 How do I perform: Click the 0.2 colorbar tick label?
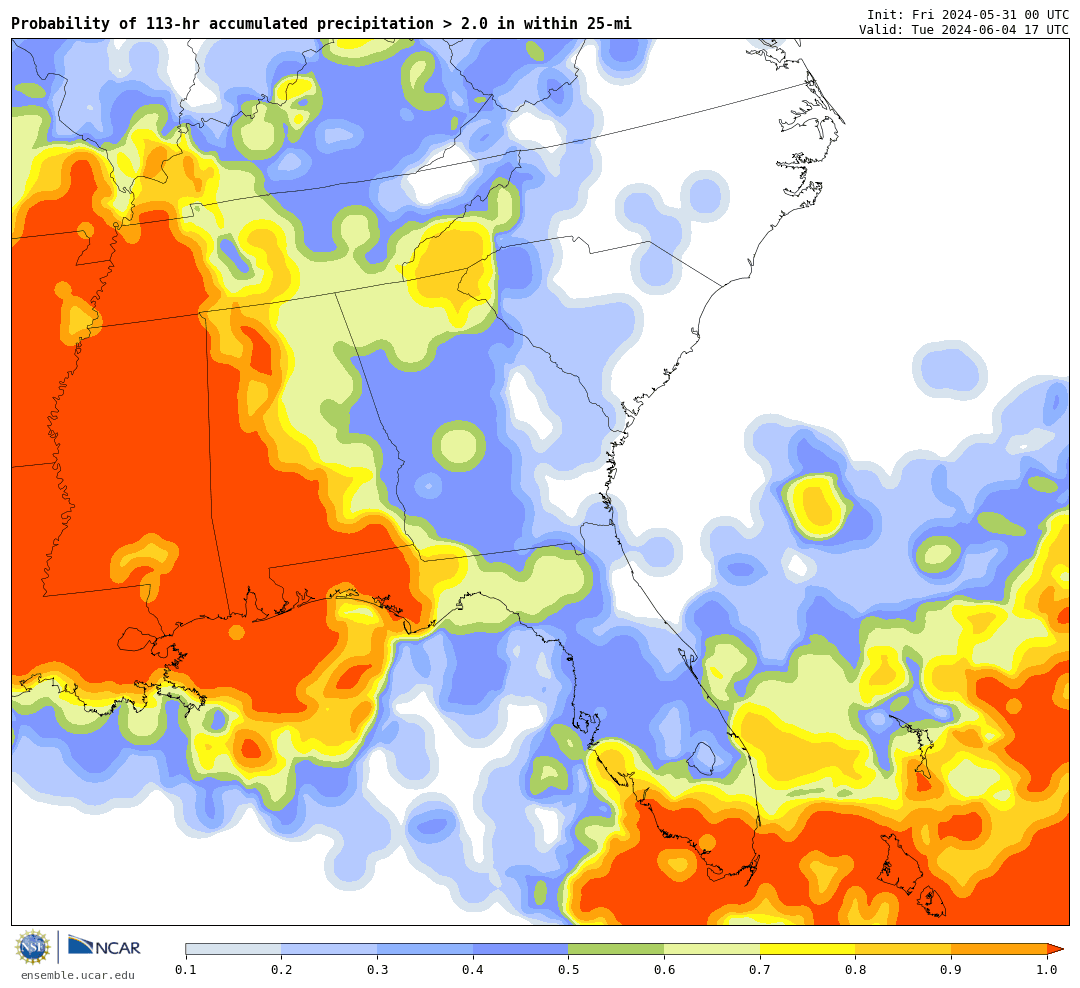(x=282, y=970)
